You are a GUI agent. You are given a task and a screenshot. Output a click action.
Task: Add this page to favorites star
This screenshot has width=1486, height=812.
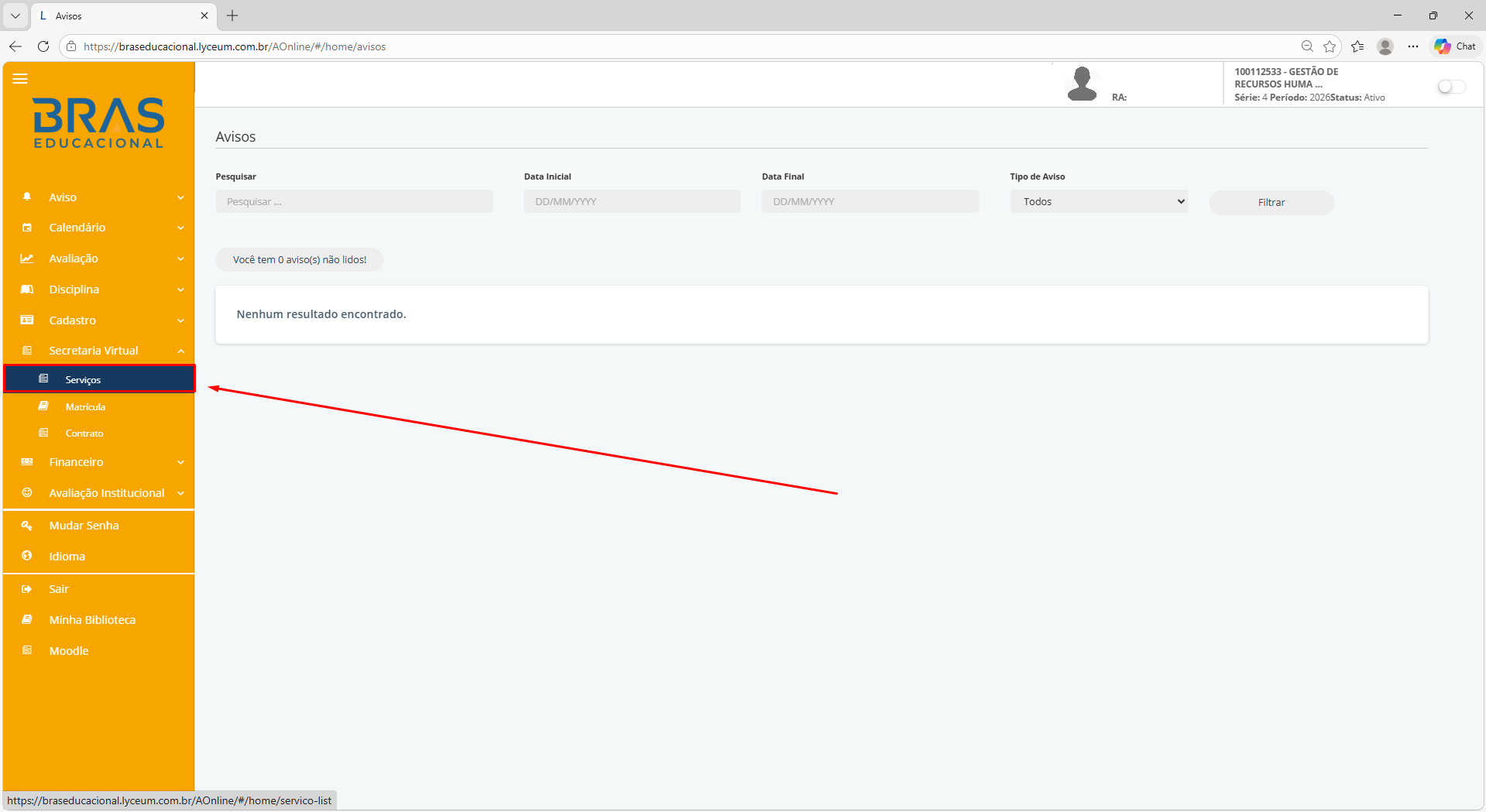(x=1330, y=46)
